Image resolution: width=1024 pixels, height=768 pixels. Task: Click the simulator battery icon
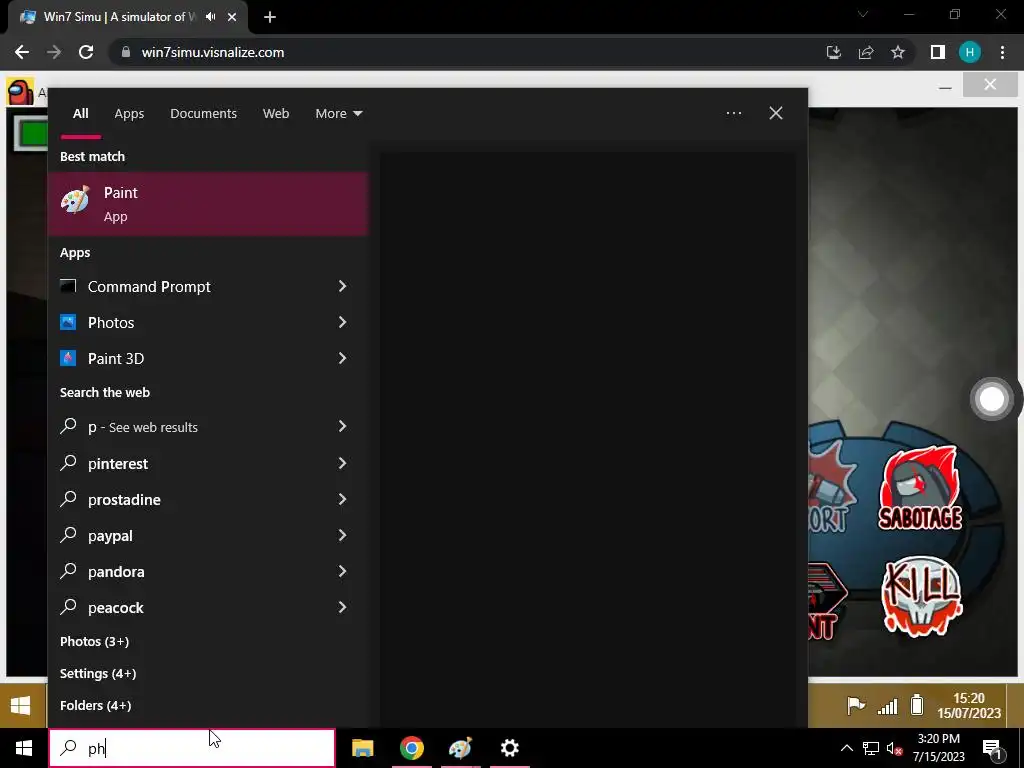coord(917,705)
